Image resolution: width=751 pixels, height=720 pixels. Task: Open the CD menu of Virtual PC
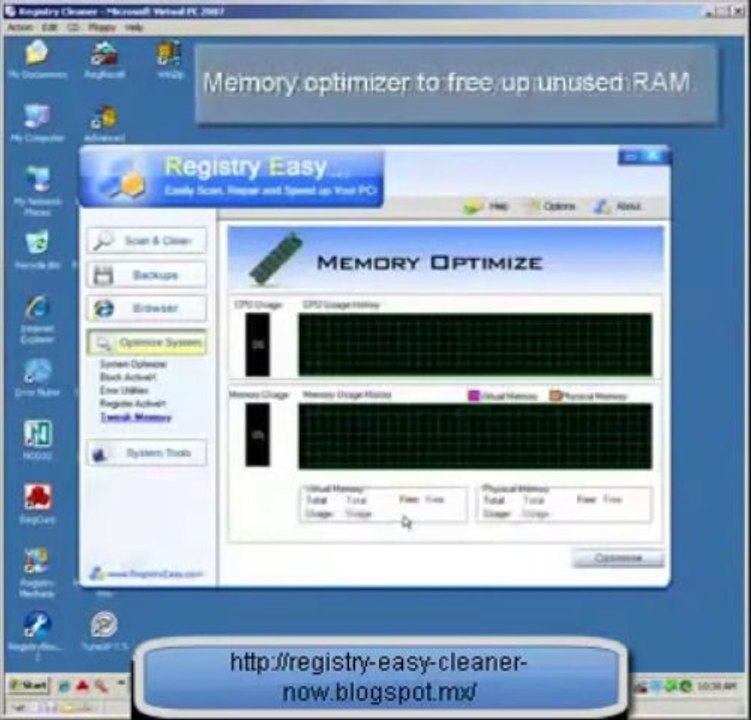tap(73, 27)
